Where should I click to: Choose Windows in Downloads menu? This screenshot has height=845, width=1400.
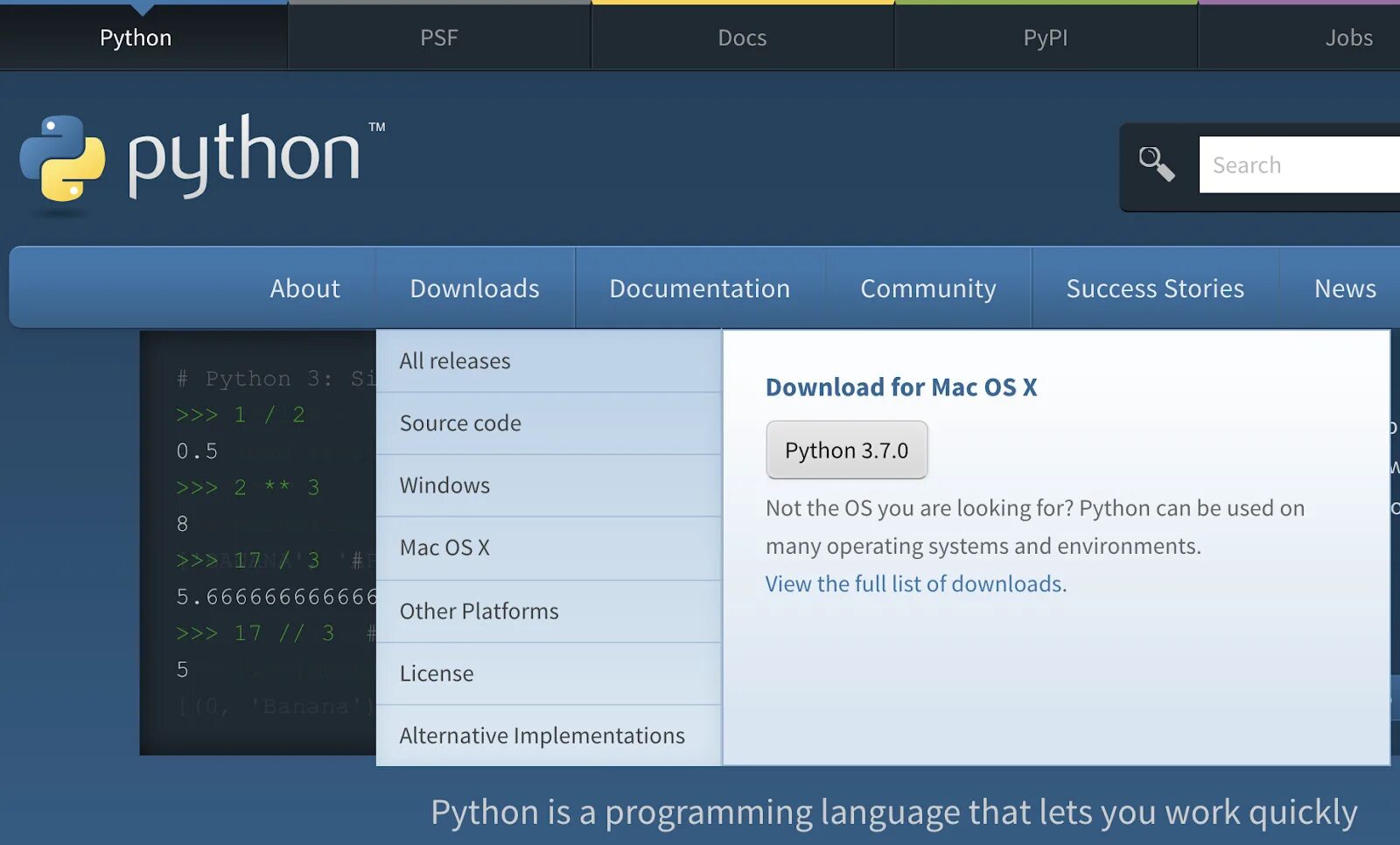tap(549, 485)
